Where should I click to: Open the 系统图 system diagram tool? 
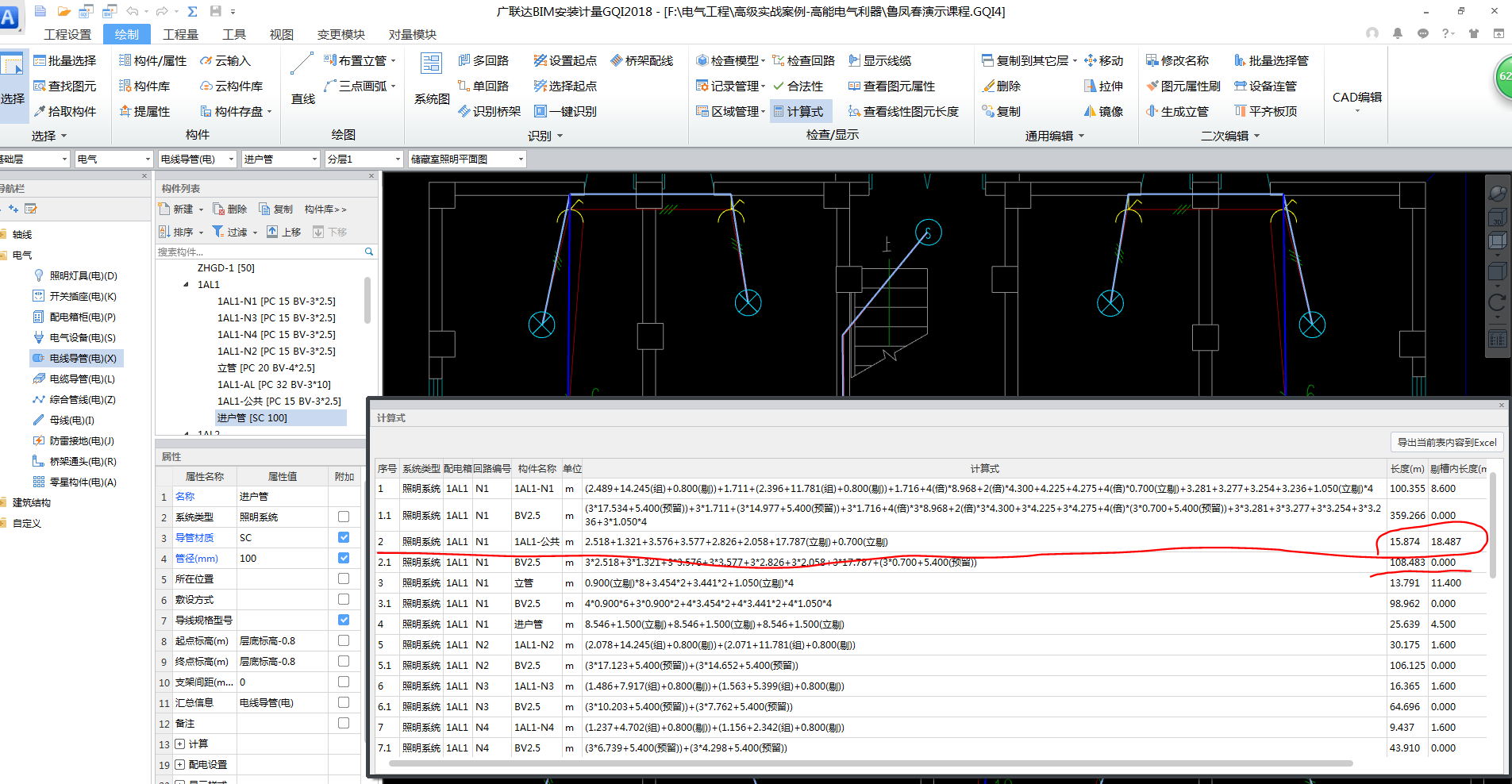(x=432, y=78)
